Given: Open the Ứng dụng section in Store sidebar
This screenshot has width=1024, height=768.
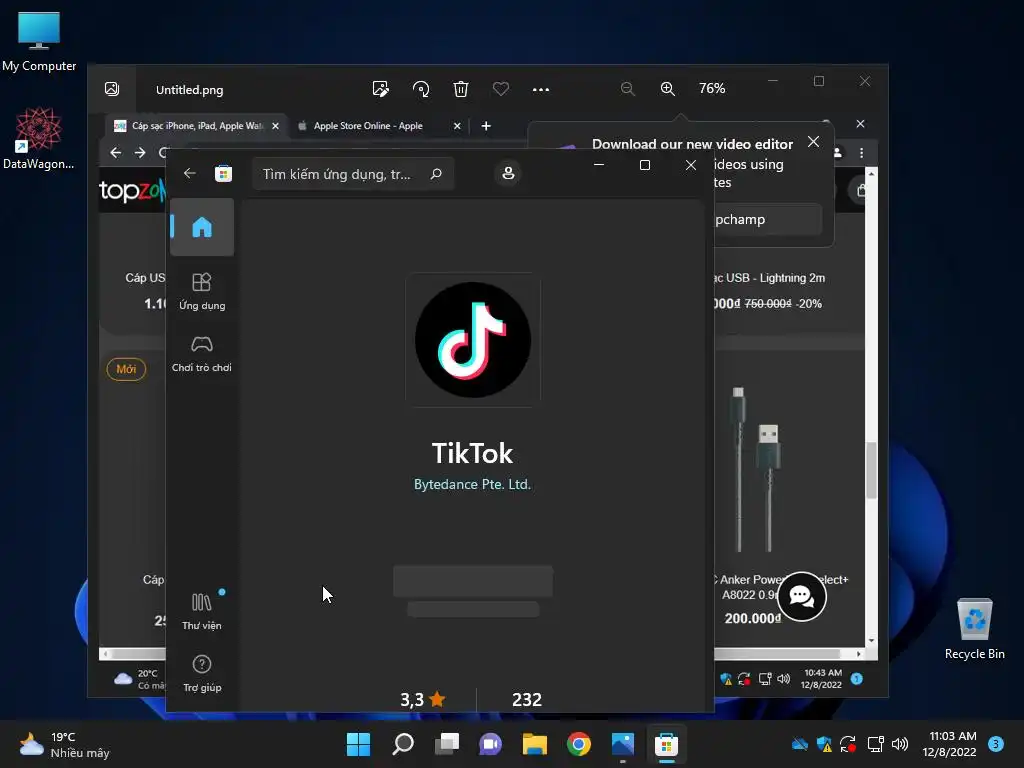Looking at the screenshot, I should [202, 291].
